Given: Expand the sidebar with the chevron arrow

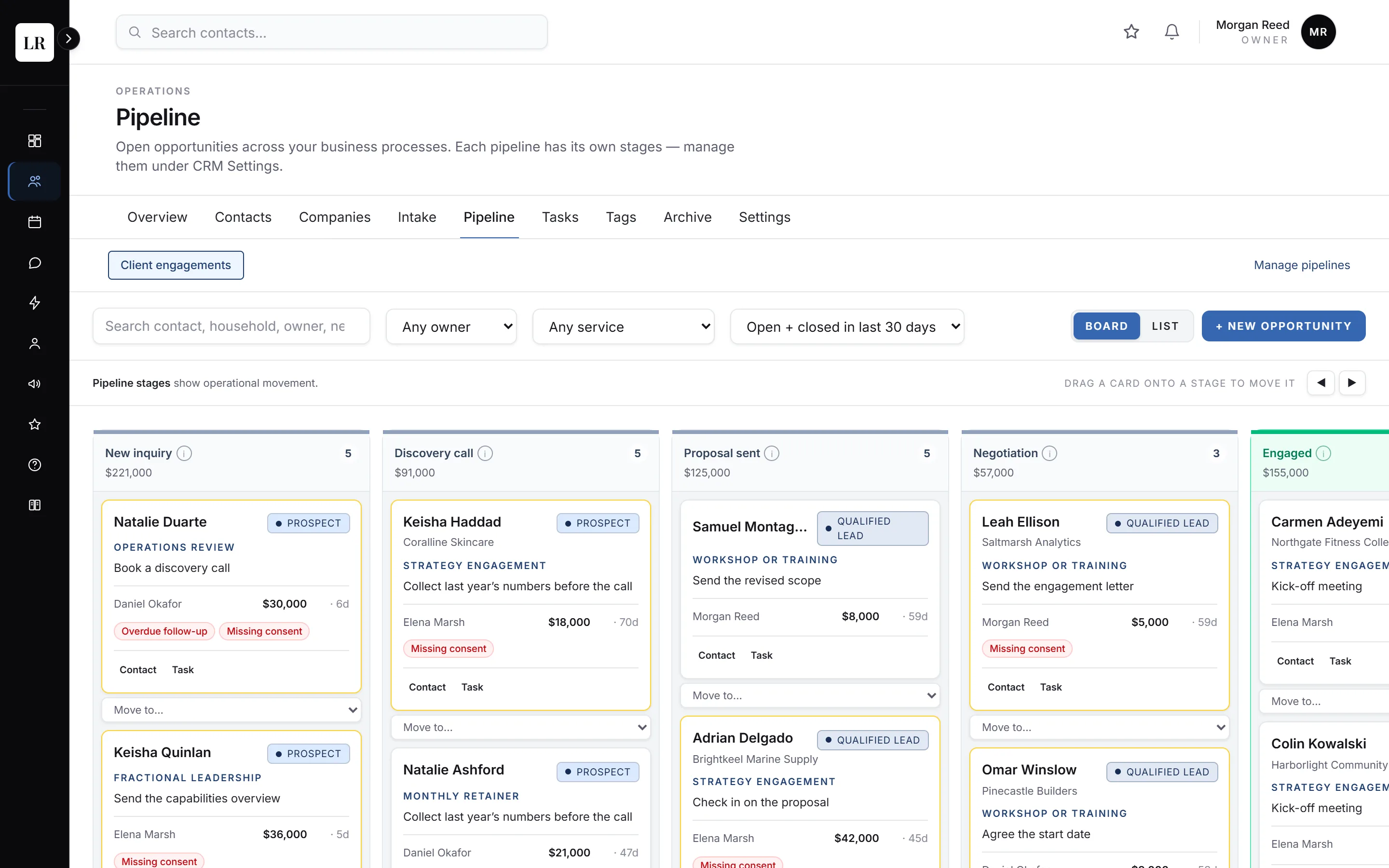Looking at the screenshot, I should coord(69,39).
